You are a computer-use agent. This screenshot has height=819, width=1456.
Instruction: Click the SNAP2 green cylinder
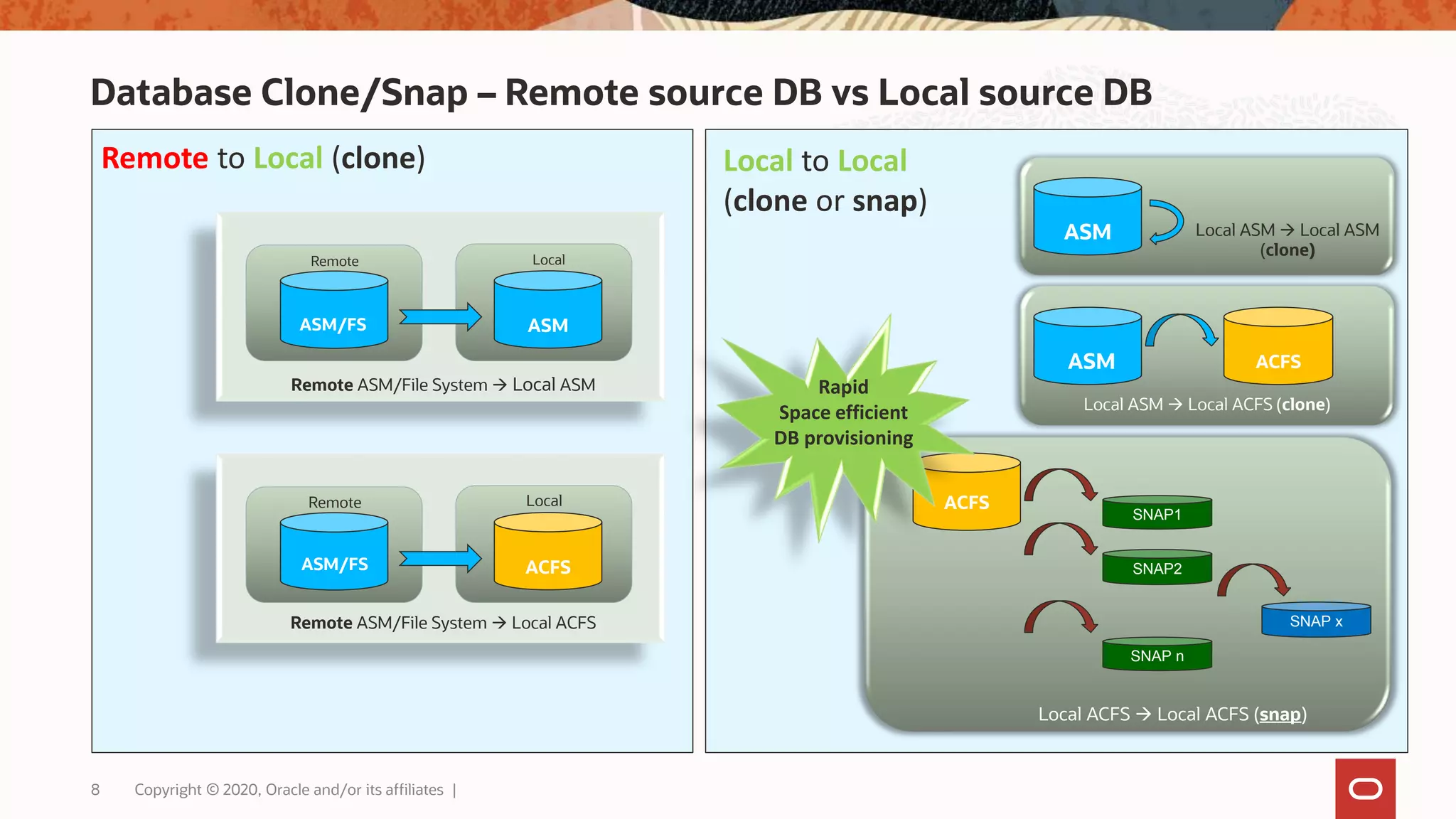1157,567
